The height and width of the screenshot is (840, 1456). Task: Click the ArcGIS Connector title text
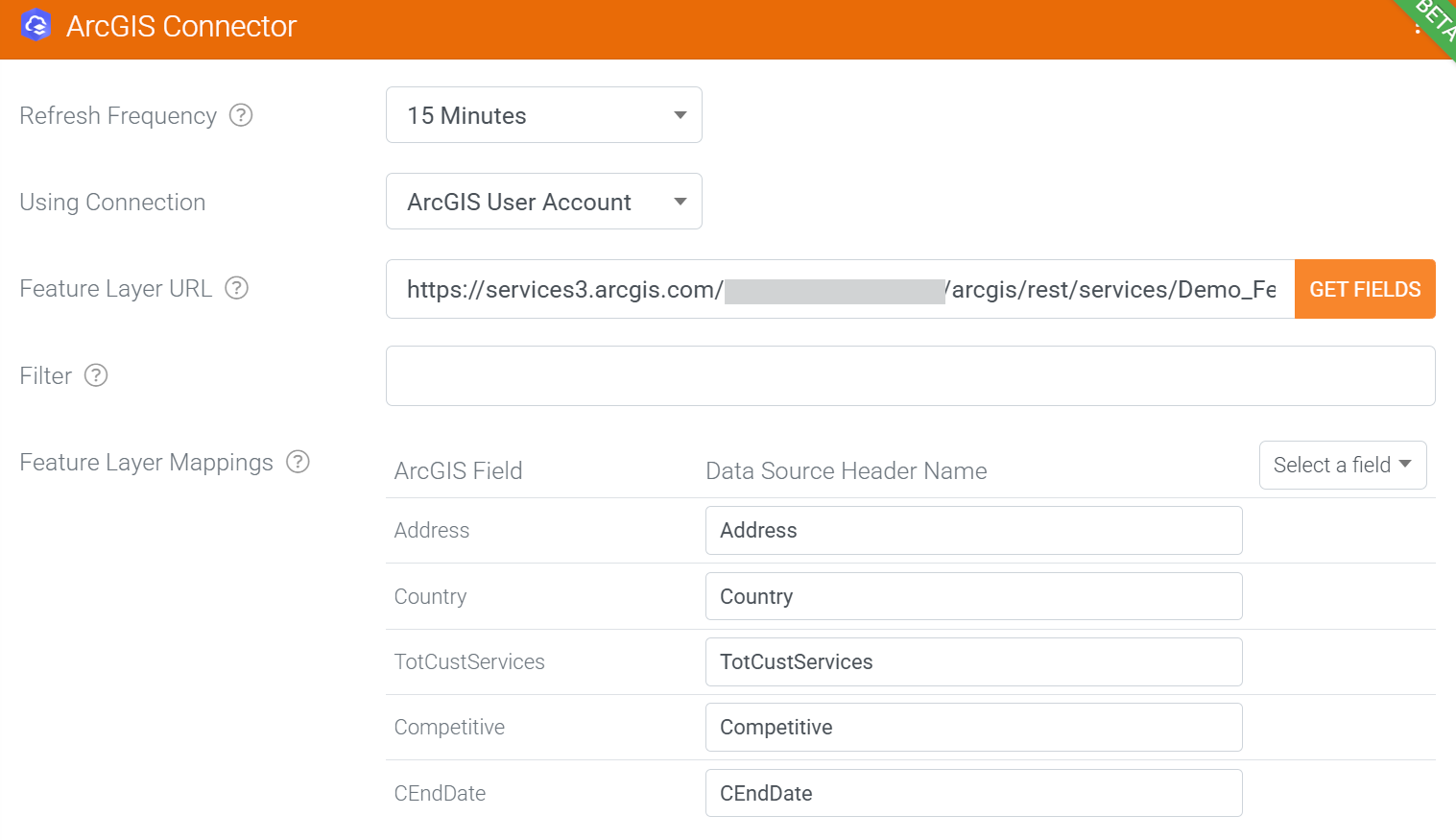[x=181, y=26]
